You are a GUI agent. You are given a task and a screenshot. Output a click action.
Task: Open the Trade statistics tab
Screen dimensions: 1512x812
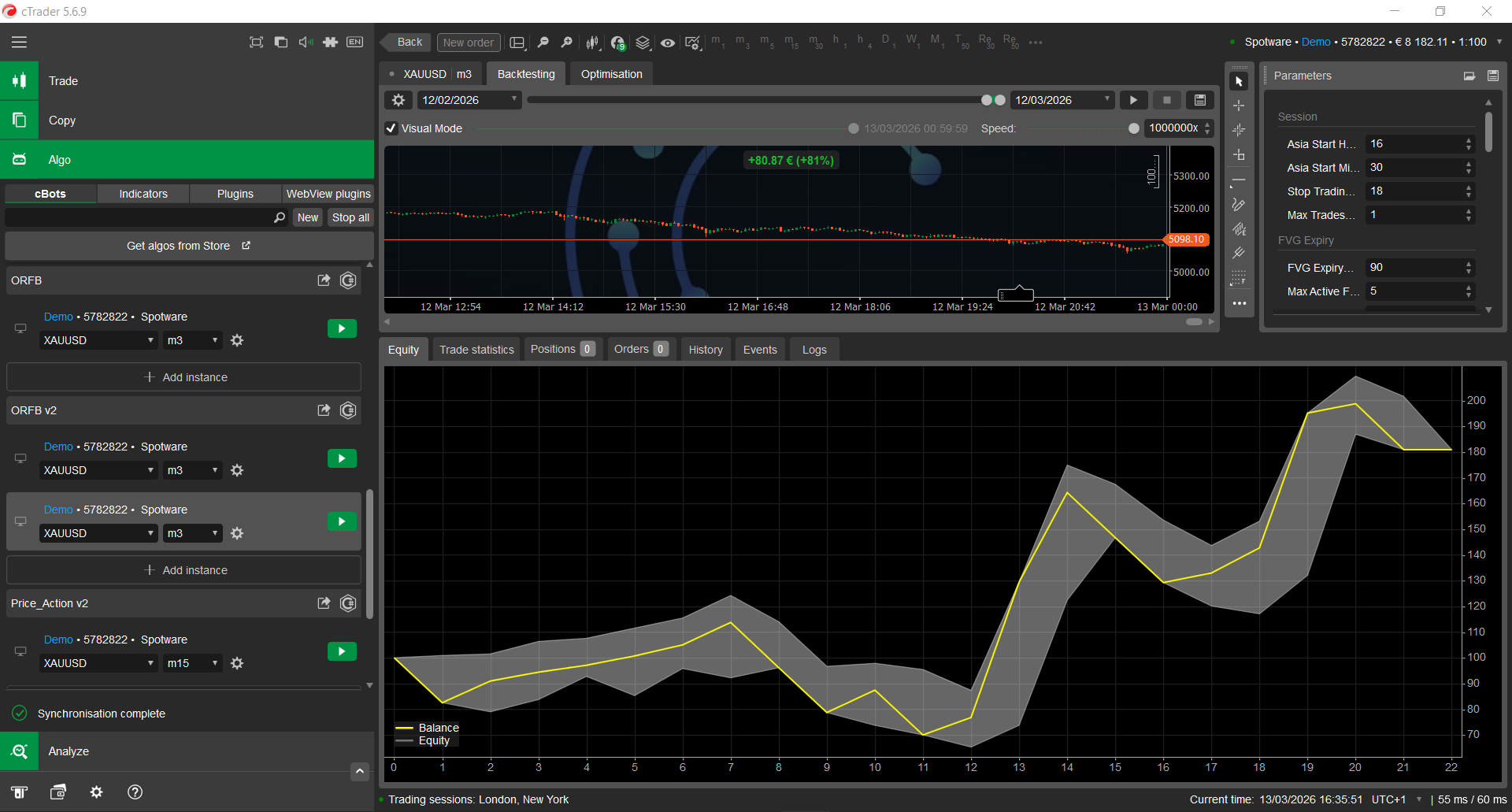pyautogui.click(x=476, y=350)
